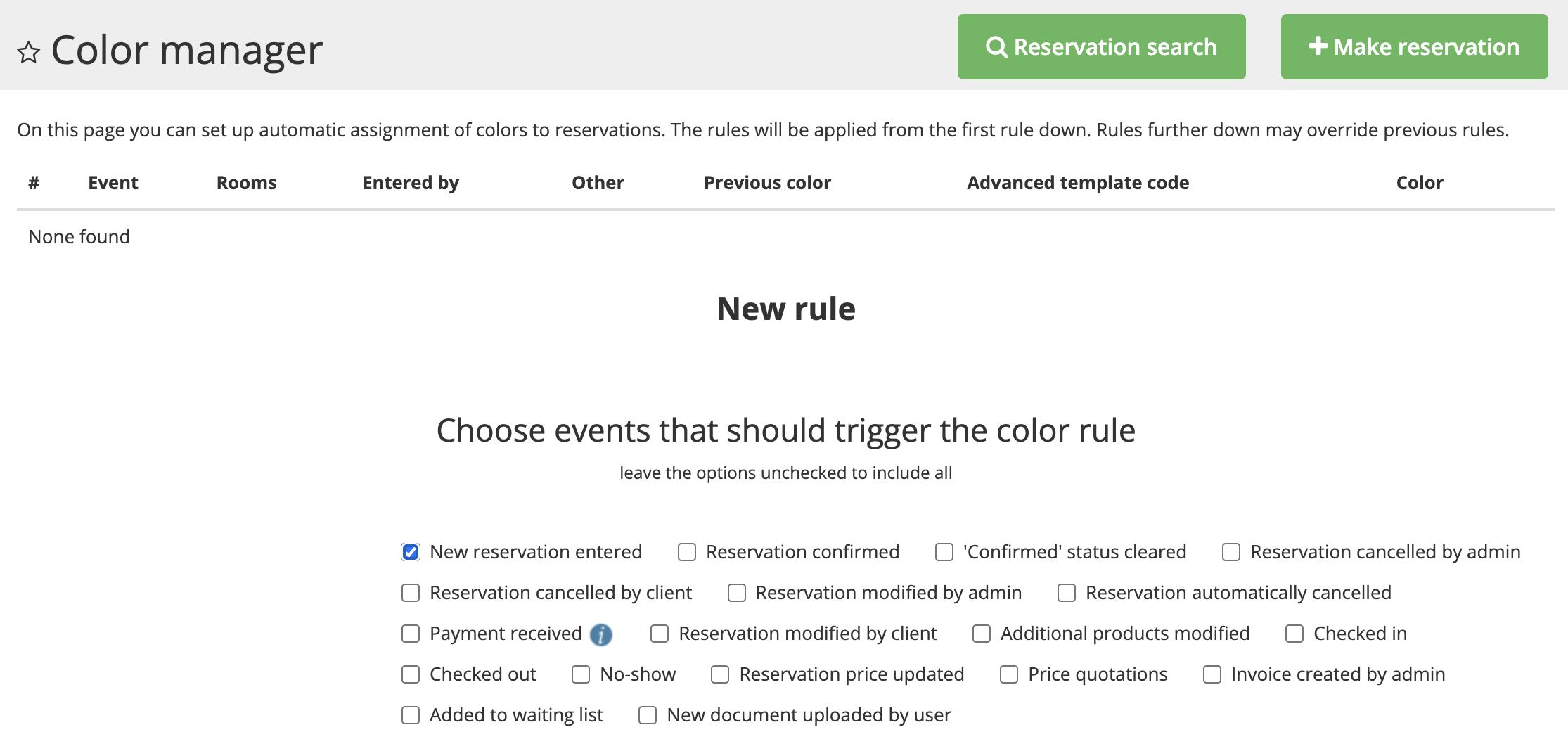Image resolution: width=1568 pixels, height=744 pixels.
Task: Click the favorite star icon beside Color manager
Action: tap(29, 52)
